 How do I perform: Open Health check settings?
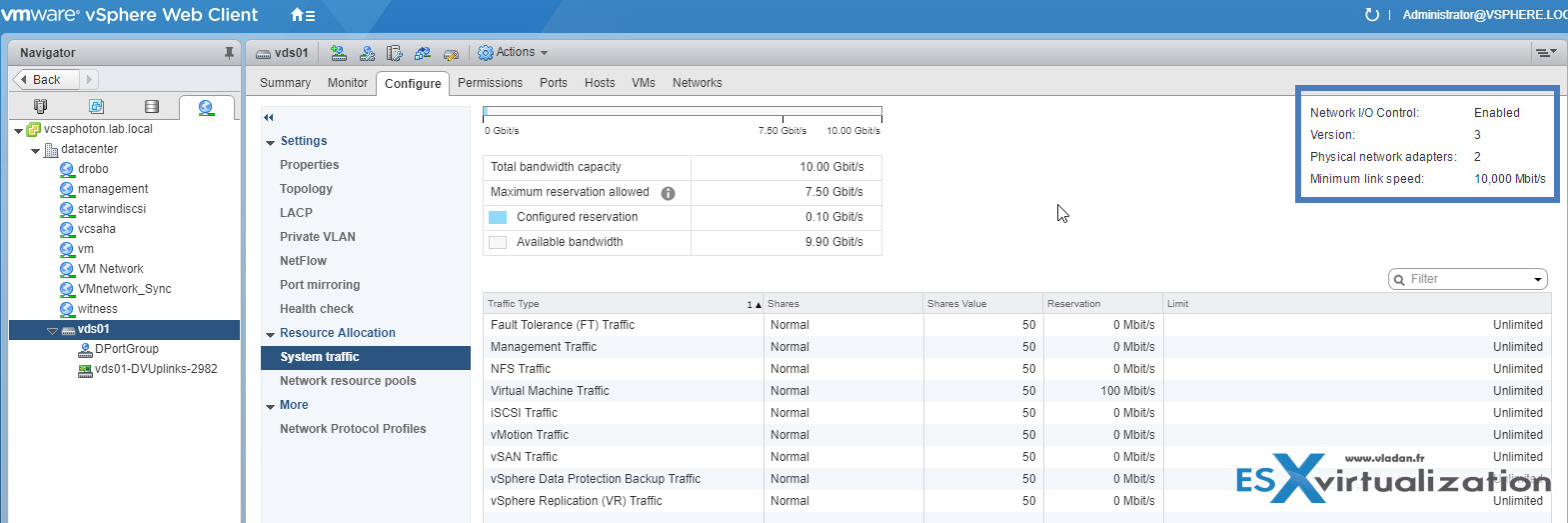pyautogui.click(x=317, y=309)
